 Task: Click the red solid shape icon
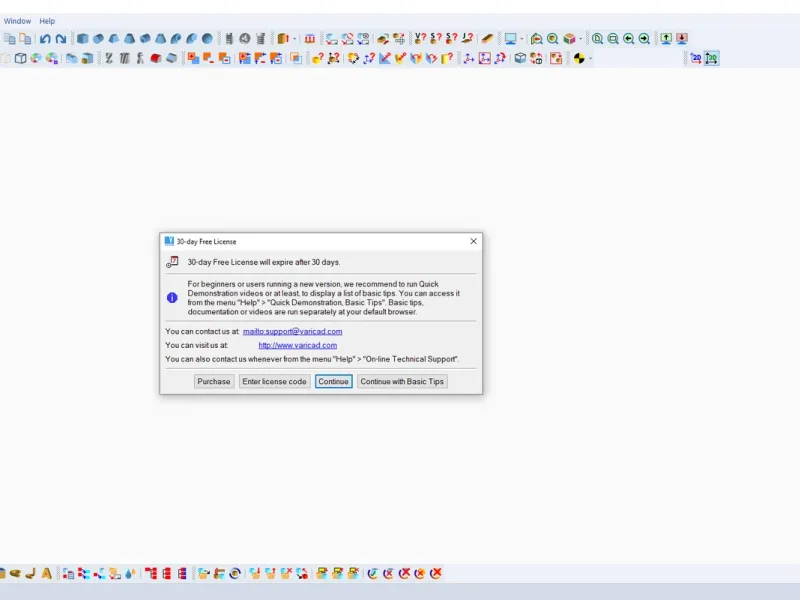point(156,59)
